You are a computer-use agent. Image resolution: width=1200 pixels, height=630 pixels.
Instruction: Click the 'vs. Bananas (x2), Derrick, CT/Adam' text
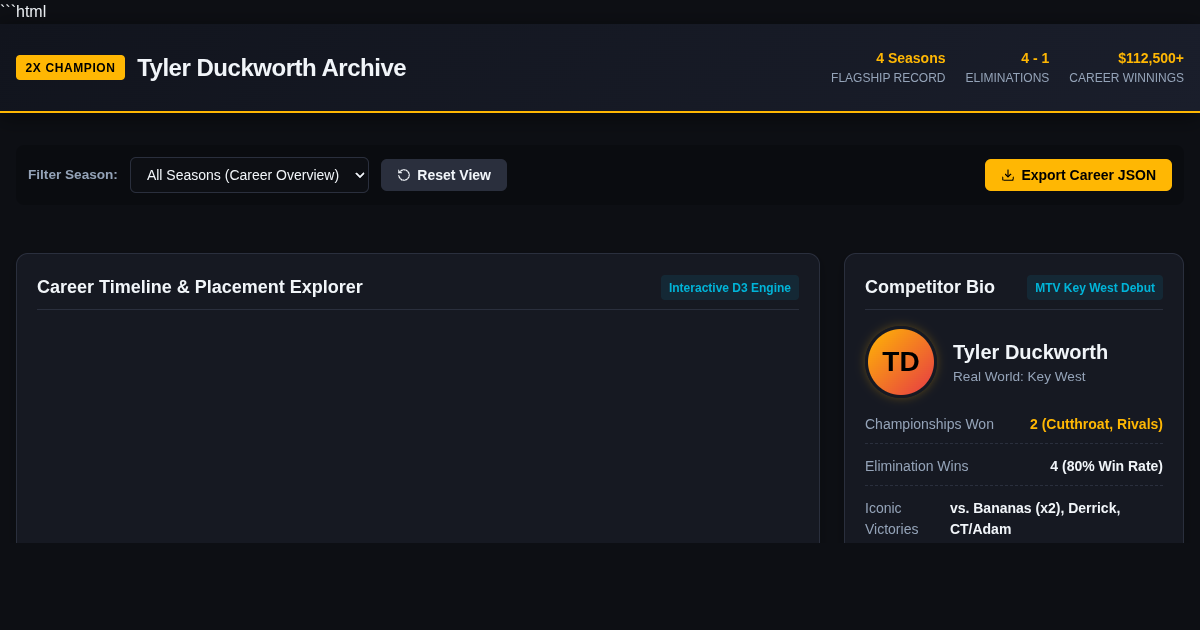click(1035, 518)
